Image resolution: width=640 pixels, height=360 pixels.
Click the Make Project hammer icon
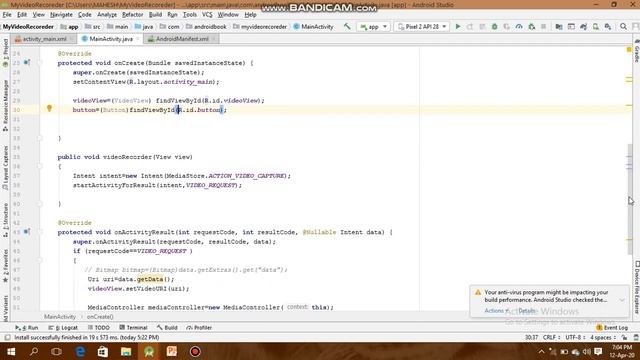point(347,27)
